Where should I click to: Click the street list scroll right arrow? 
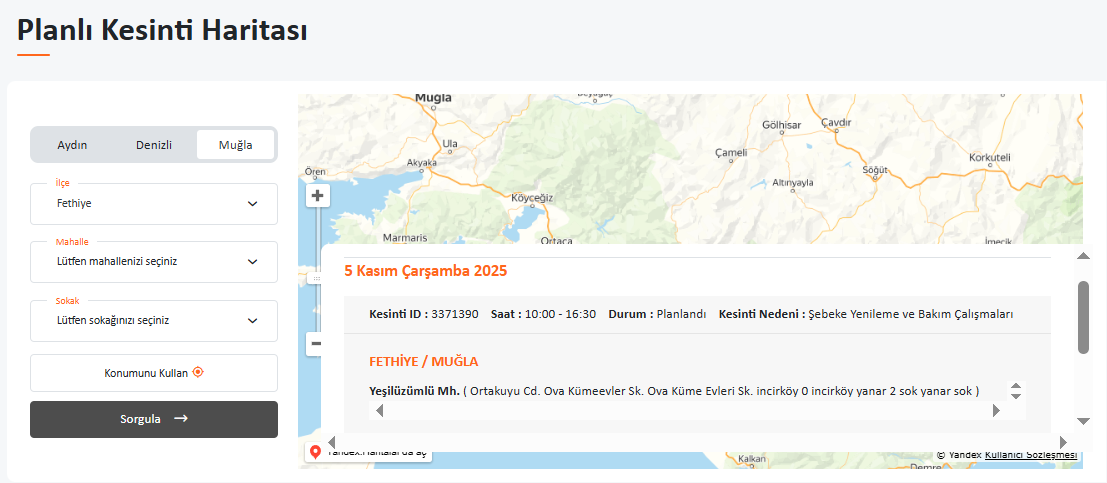click(x=996, y=411)
